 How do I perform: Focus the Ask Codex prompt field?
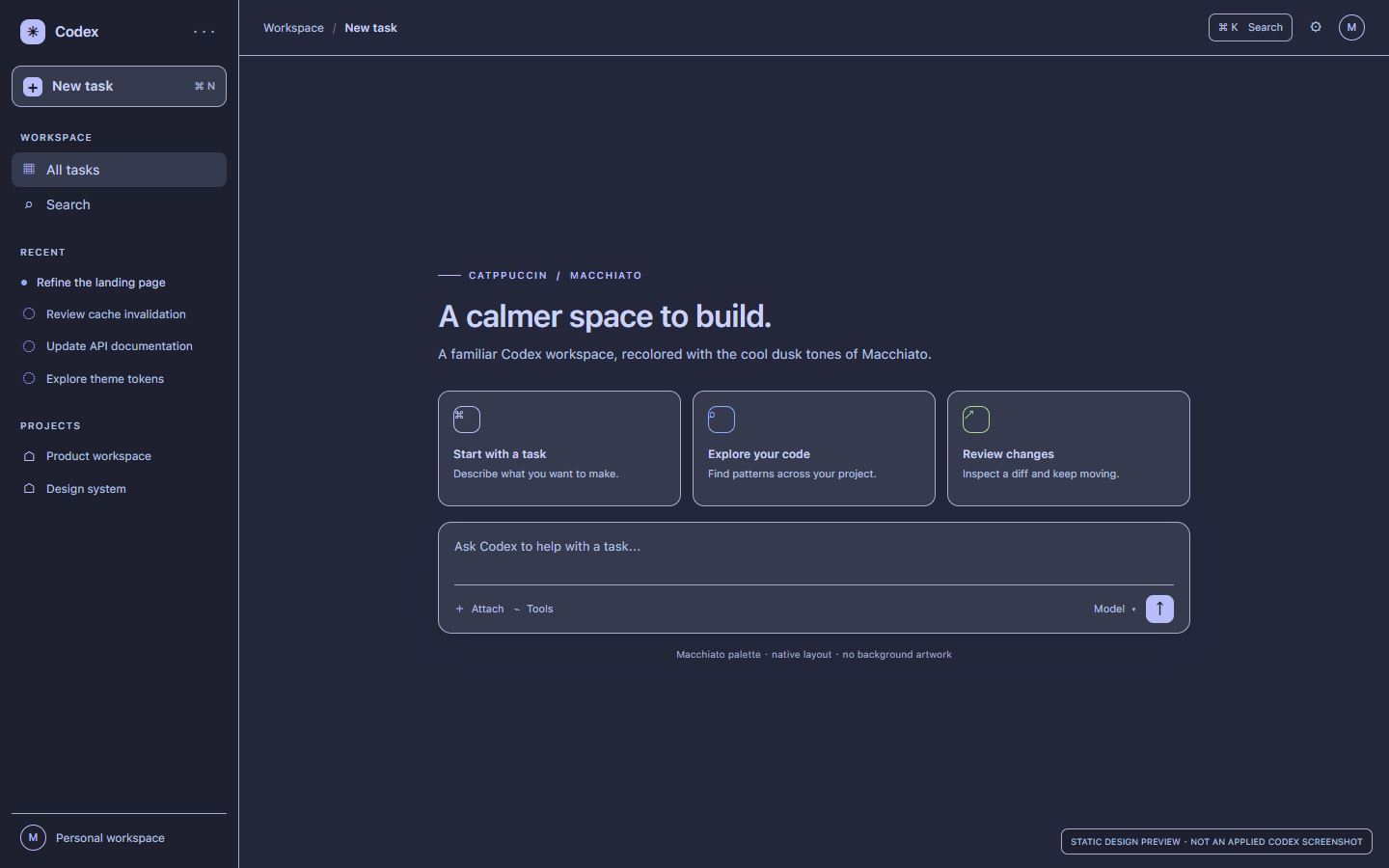[x=814, y=553]
